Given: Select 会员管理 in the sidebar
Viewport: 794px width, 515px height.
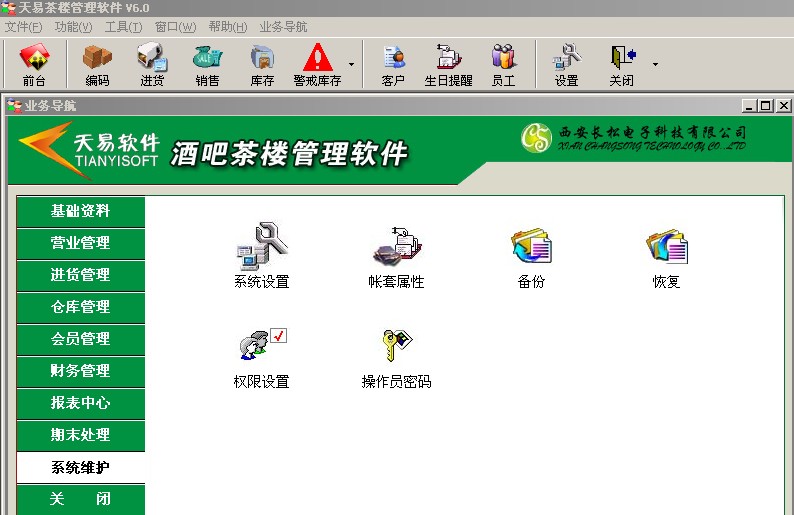Looking at the screenshot, I should tap(80, 339).
